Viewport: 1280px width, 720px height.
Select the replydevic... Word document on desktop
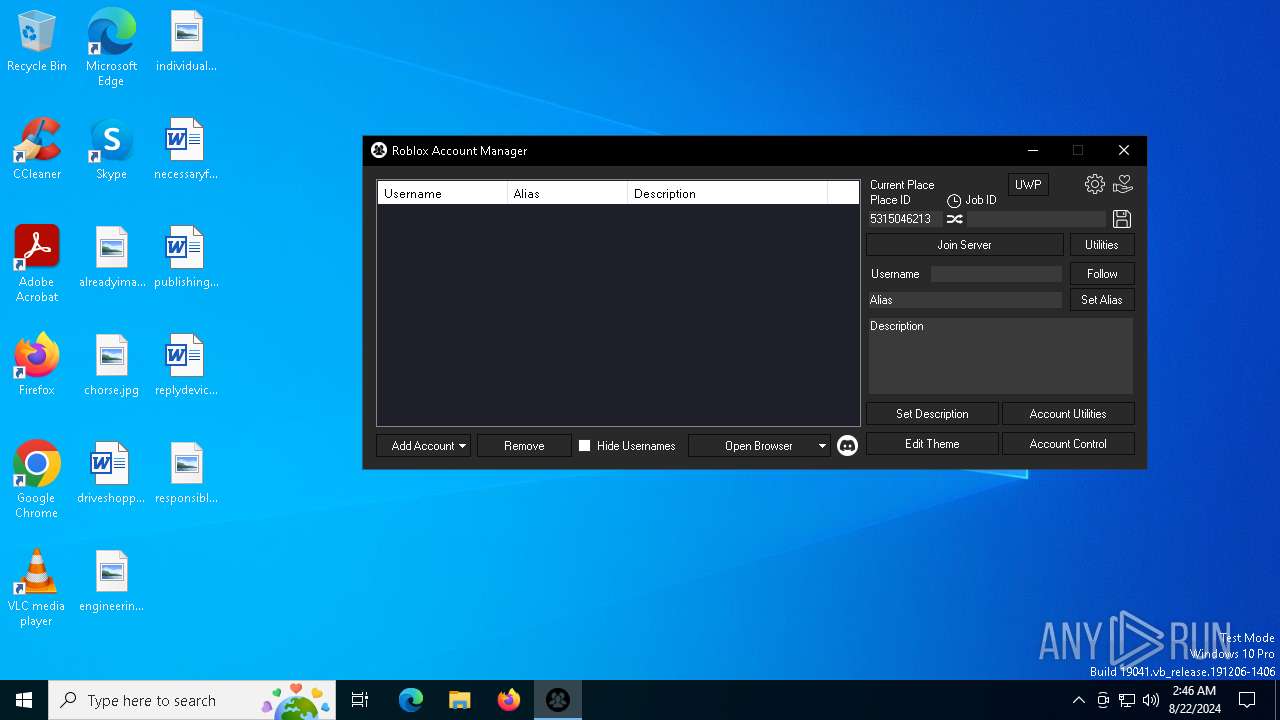pyautogui.click(x=186, y=366)
